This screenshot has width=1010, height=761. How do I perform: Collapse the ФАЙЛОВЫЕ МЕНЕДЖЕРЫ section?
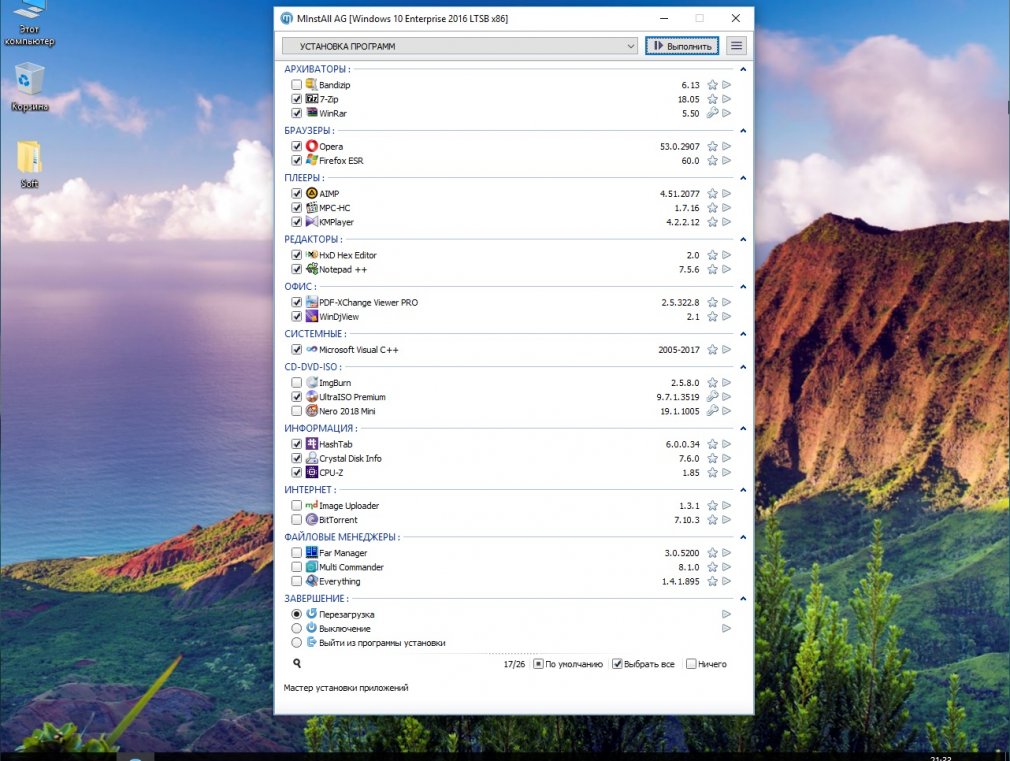point(743,537)
